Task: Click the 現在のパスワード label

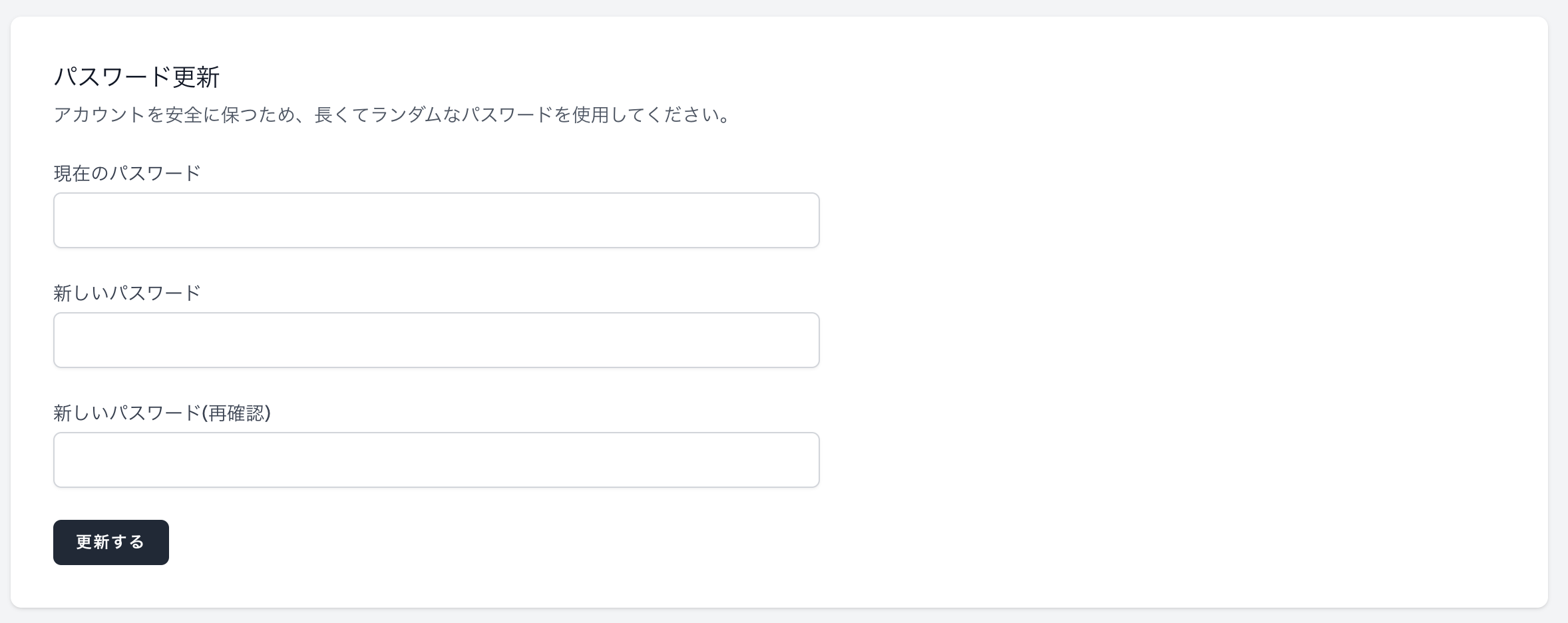Action: (126, 172)
